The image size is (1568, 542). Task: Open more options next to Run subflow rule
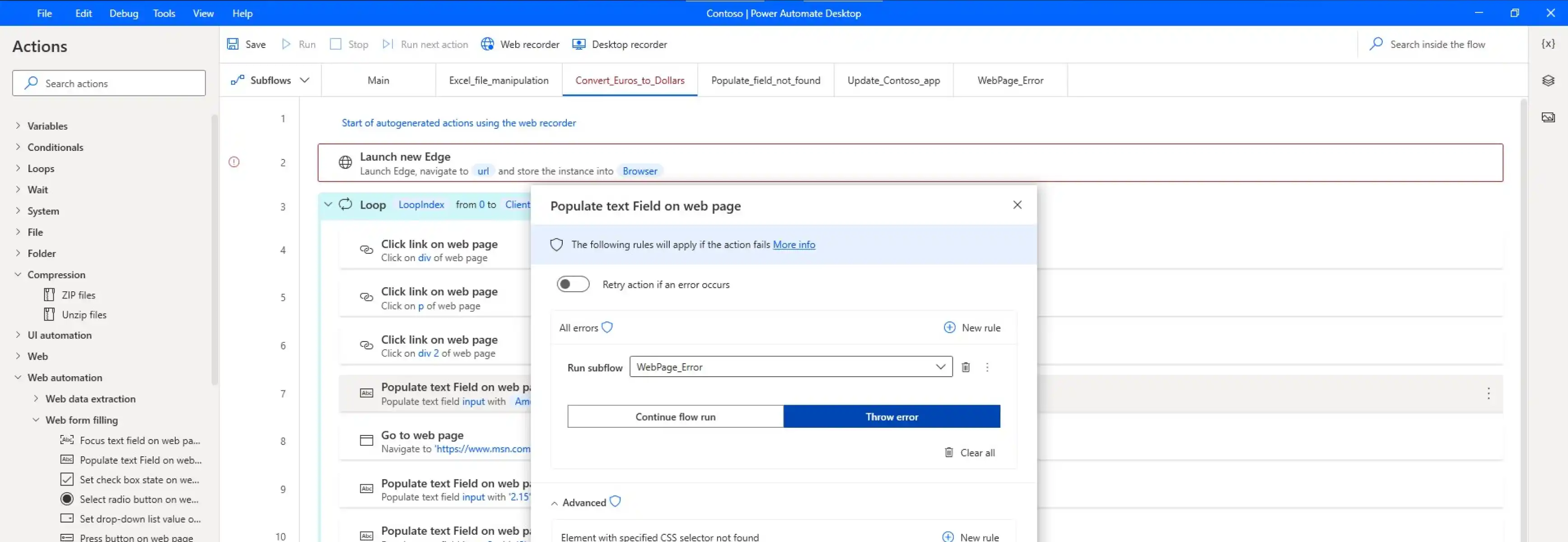[x=987, y=367]
